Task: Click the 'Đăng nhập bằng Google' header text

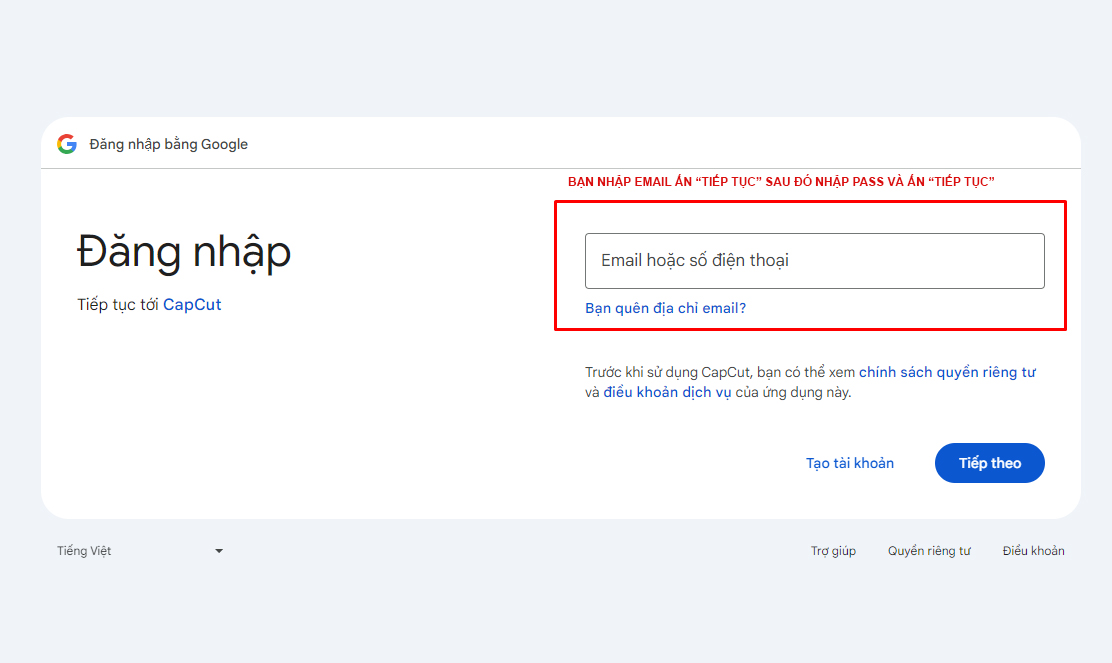Action: [169, 144]
